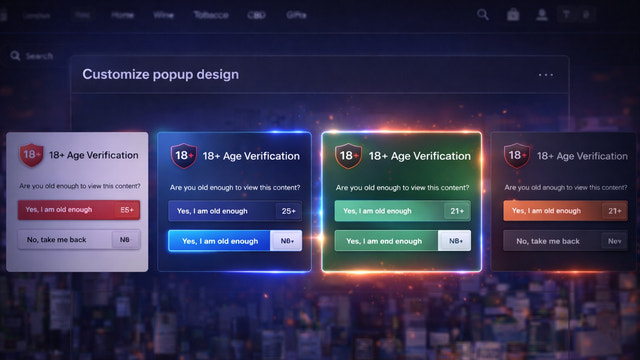The image size is (640, 360).
Task: Click the 'Nev' badge on dark popup
Action: point(615,241)
